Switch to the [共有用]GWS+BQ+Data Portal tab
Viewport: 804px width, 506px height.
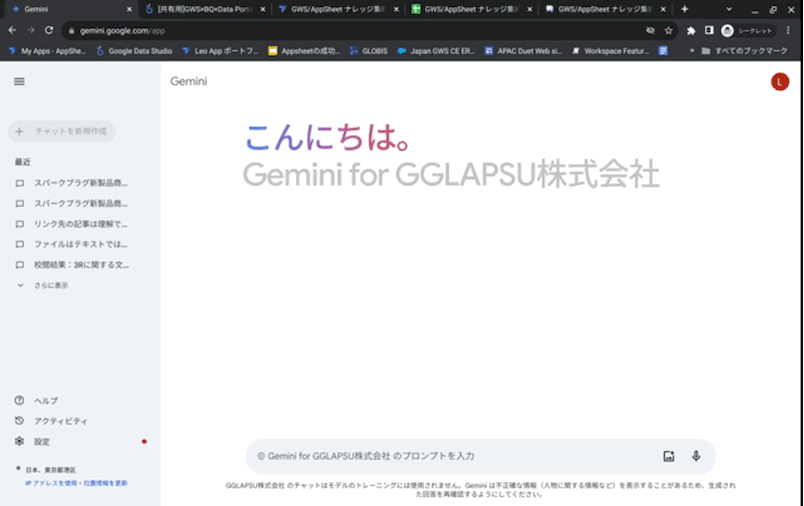[205, 9]
